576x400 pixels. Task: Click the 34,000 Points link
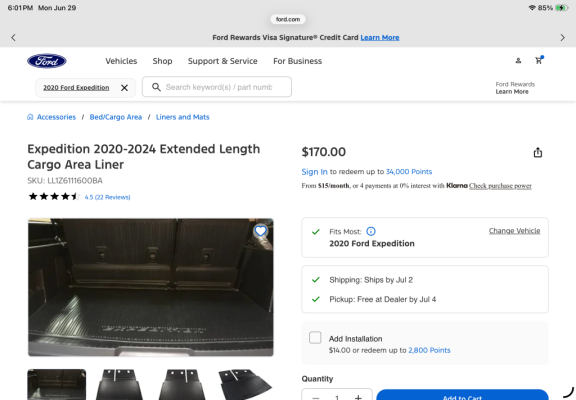(409, 172)
